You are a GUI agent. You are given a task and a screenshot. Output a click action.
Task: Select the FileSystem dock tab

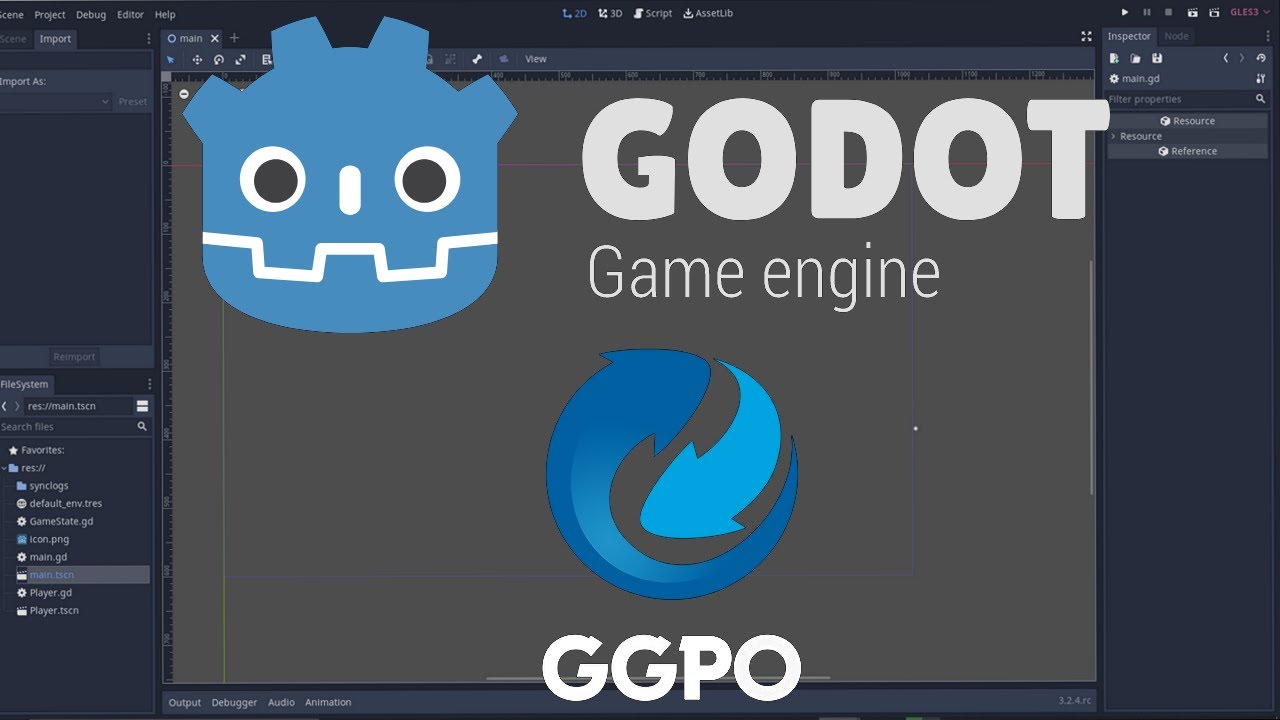[25, 384]
